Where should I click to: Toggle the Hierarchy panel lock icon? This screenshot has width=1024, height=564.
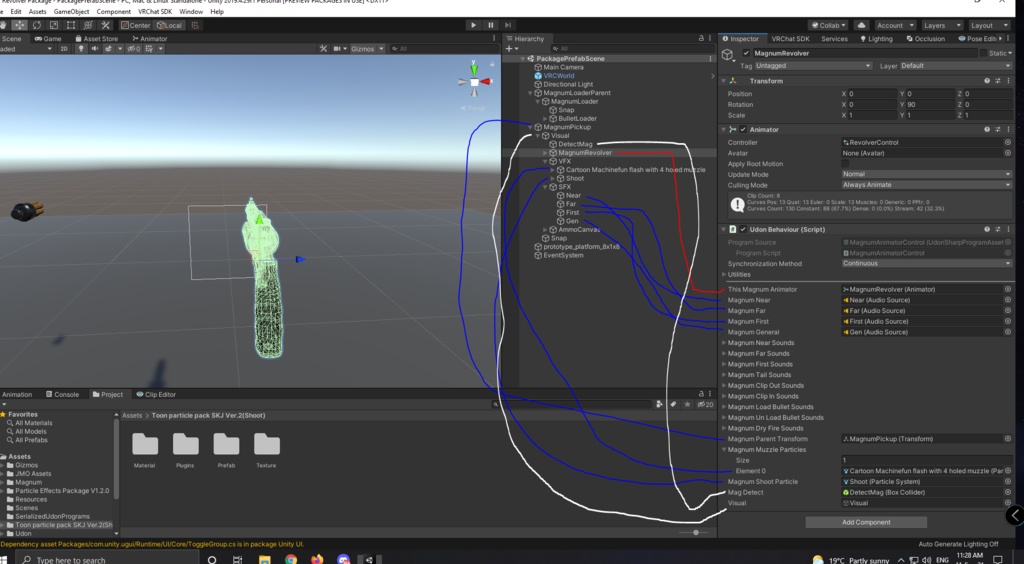coord(701,39)
